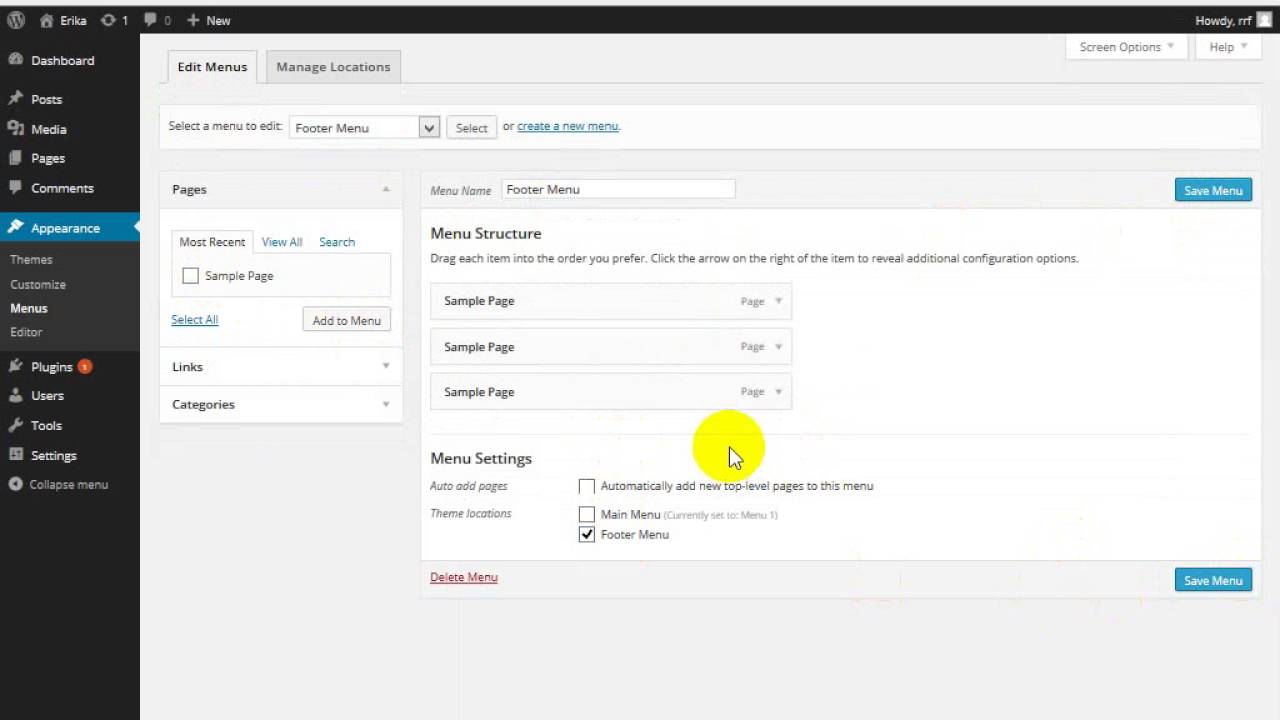
Task: Switch to View All pages tab
Action: [282, 242]
